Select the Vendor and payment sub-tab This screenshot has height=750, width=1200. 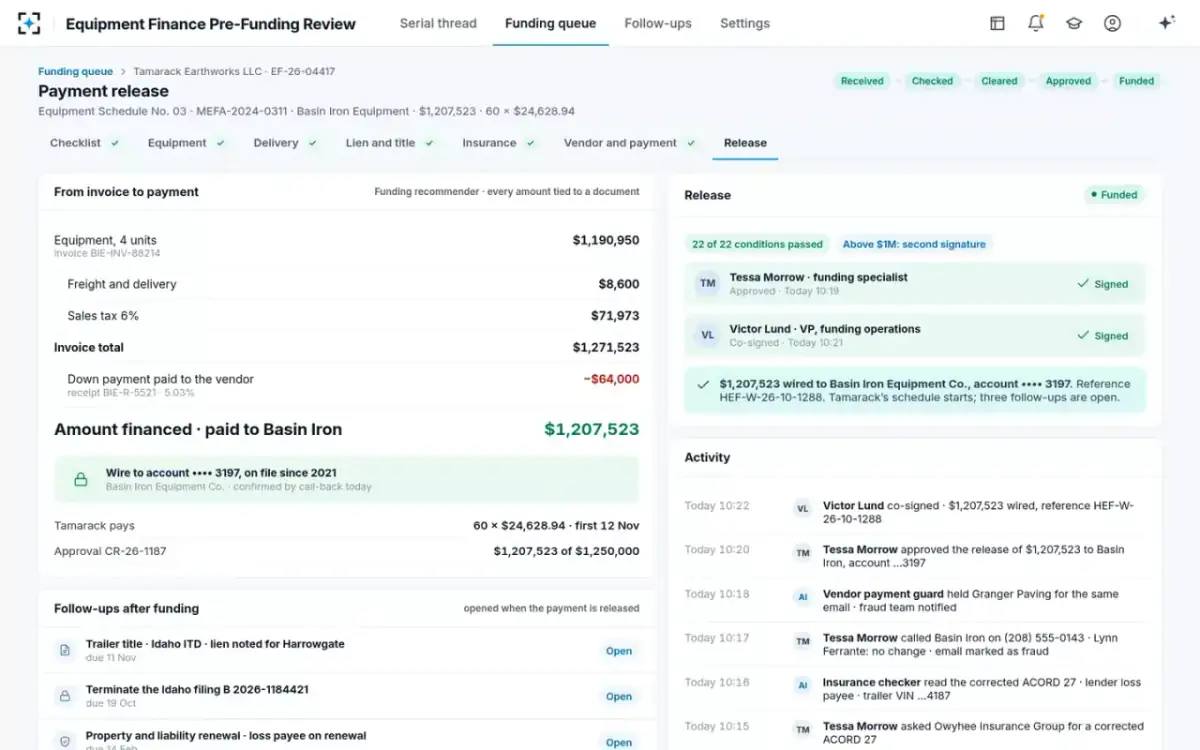coord(630,143)
